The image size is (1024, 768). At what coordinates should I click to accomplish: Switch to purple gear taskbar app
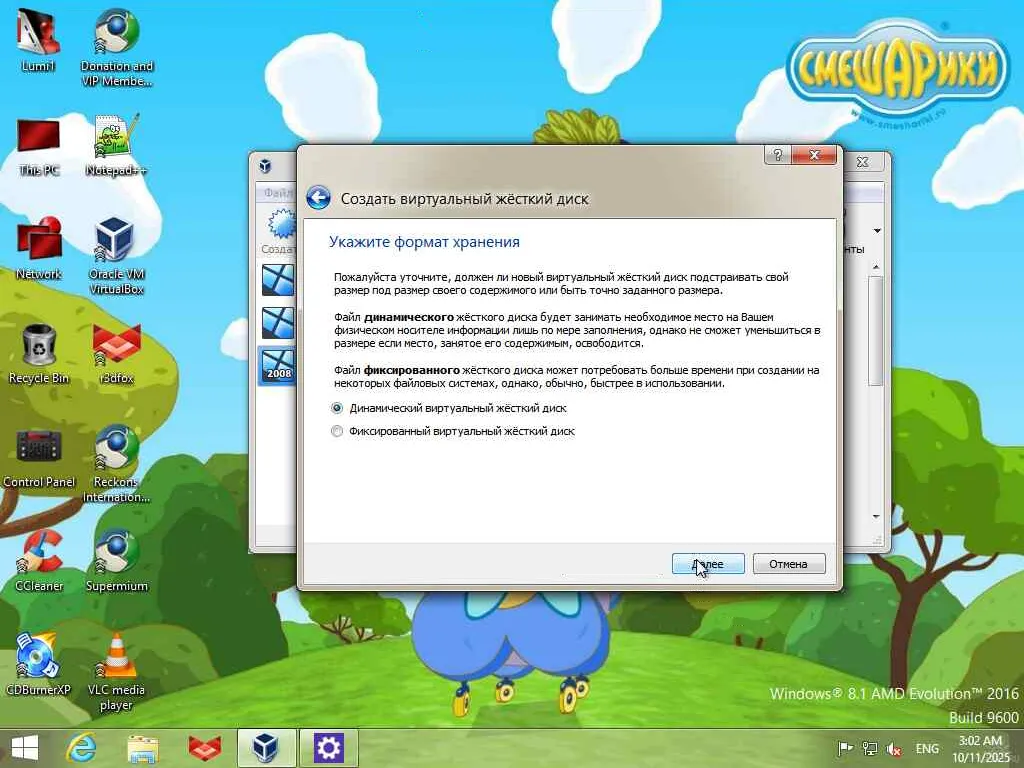coord(328,748)
